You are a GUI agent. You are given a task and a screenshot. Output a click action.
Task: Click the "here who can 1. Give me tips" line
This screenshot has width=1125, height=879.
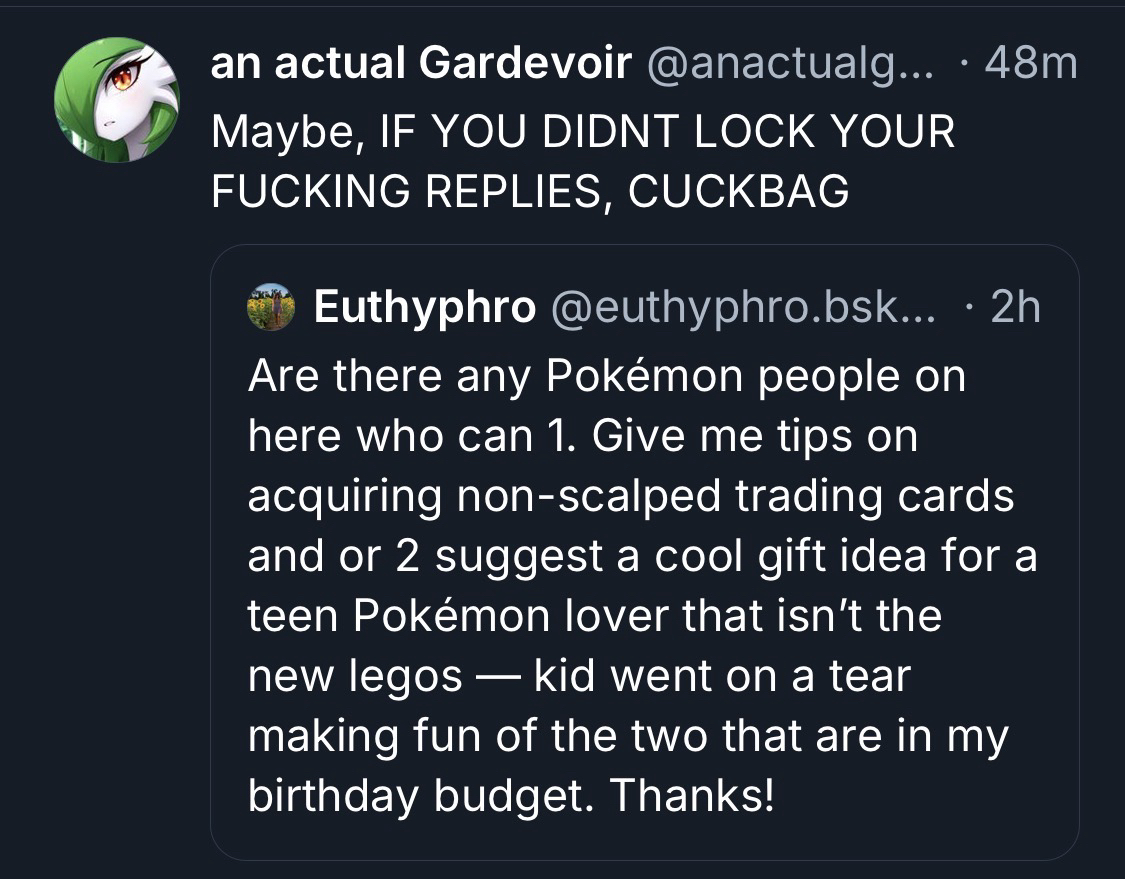[582, 437]
